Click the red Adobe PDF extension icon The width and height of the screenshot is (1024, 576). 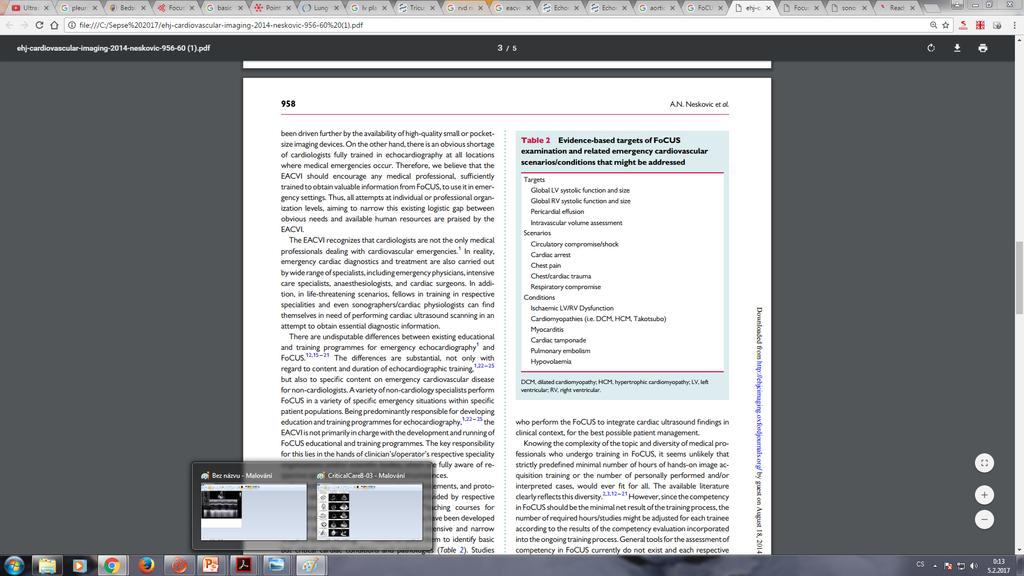point(963,25)
